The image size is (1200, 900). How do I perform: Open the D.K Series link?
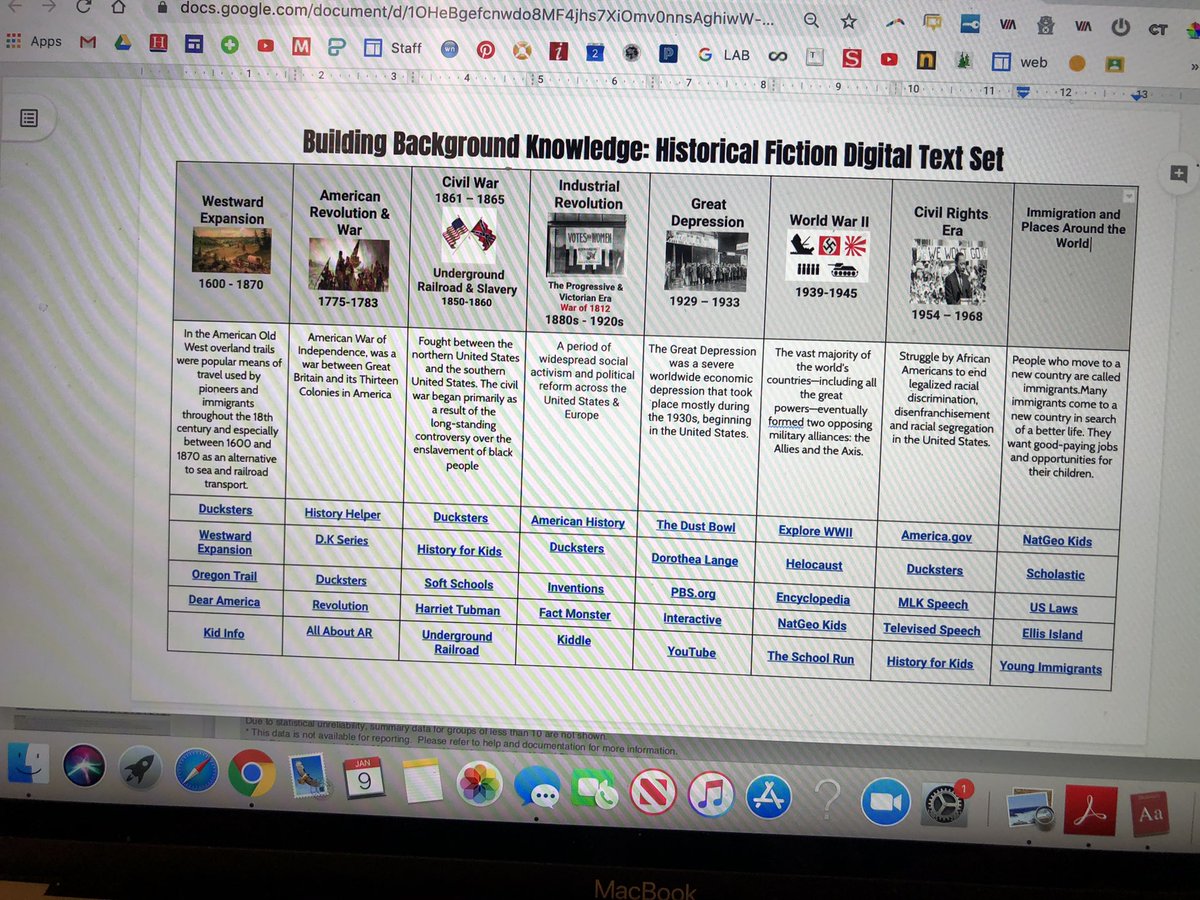point(341,540)
